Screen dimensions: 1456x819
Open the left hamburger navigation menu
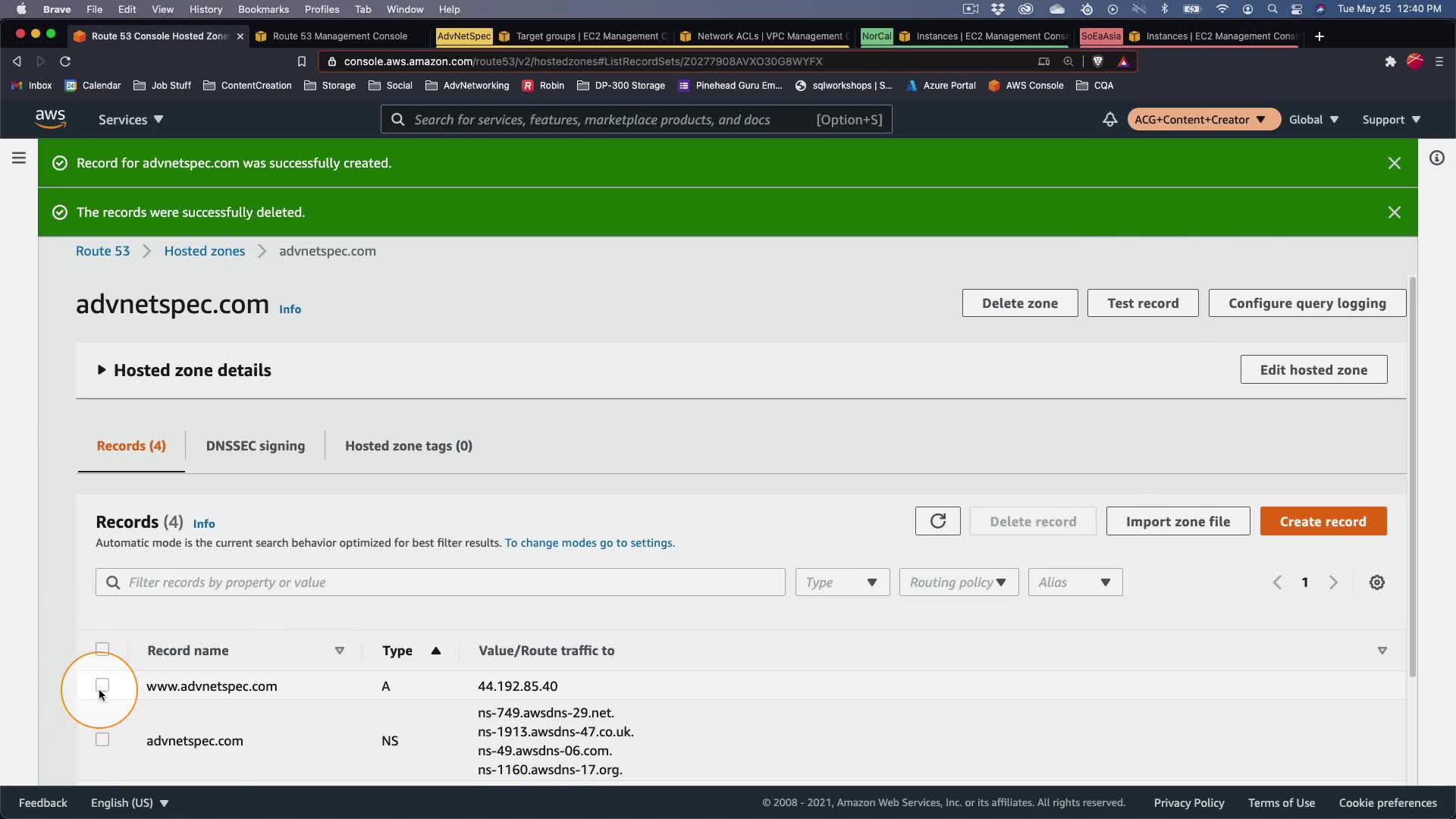[19, 158]
